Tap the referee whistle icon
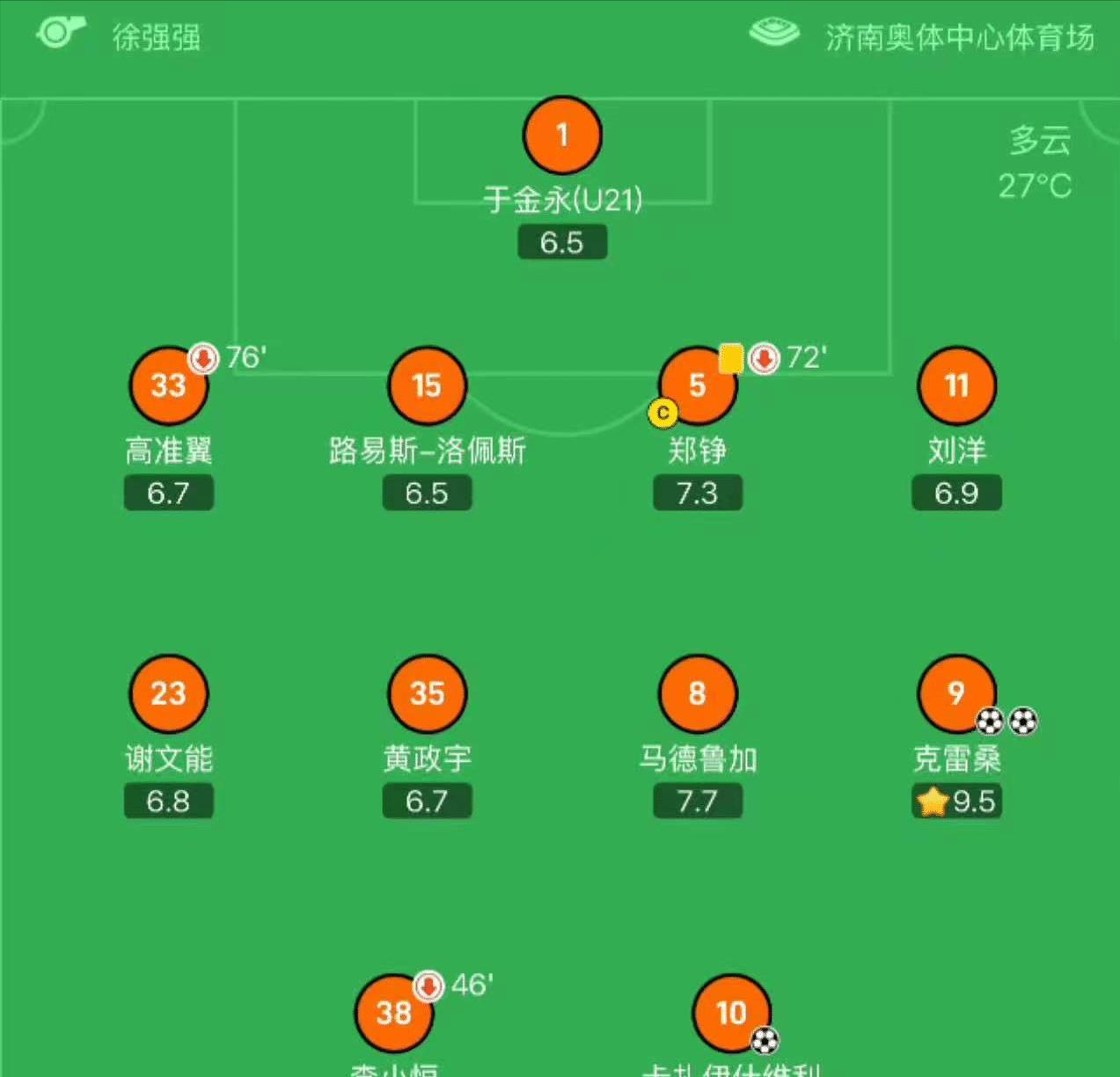This screenshot has height=1077, width=1120. pyautogui.click(x=61, y=33)
